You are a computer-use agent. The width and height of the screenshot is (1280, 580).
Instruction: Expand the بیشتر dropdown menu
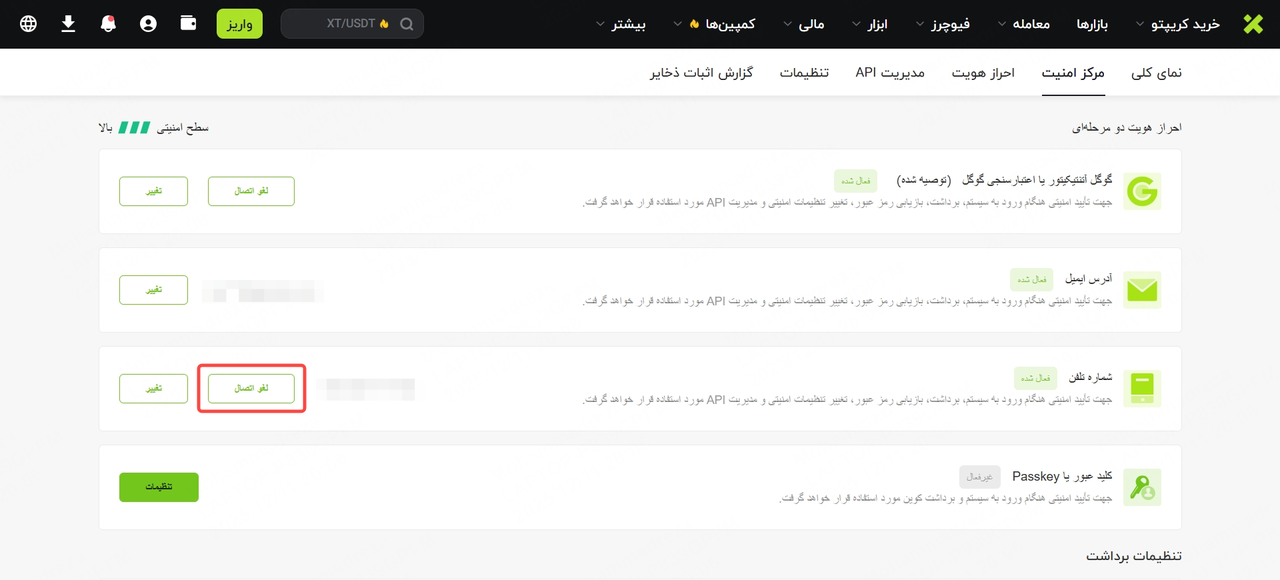(622, 24)
